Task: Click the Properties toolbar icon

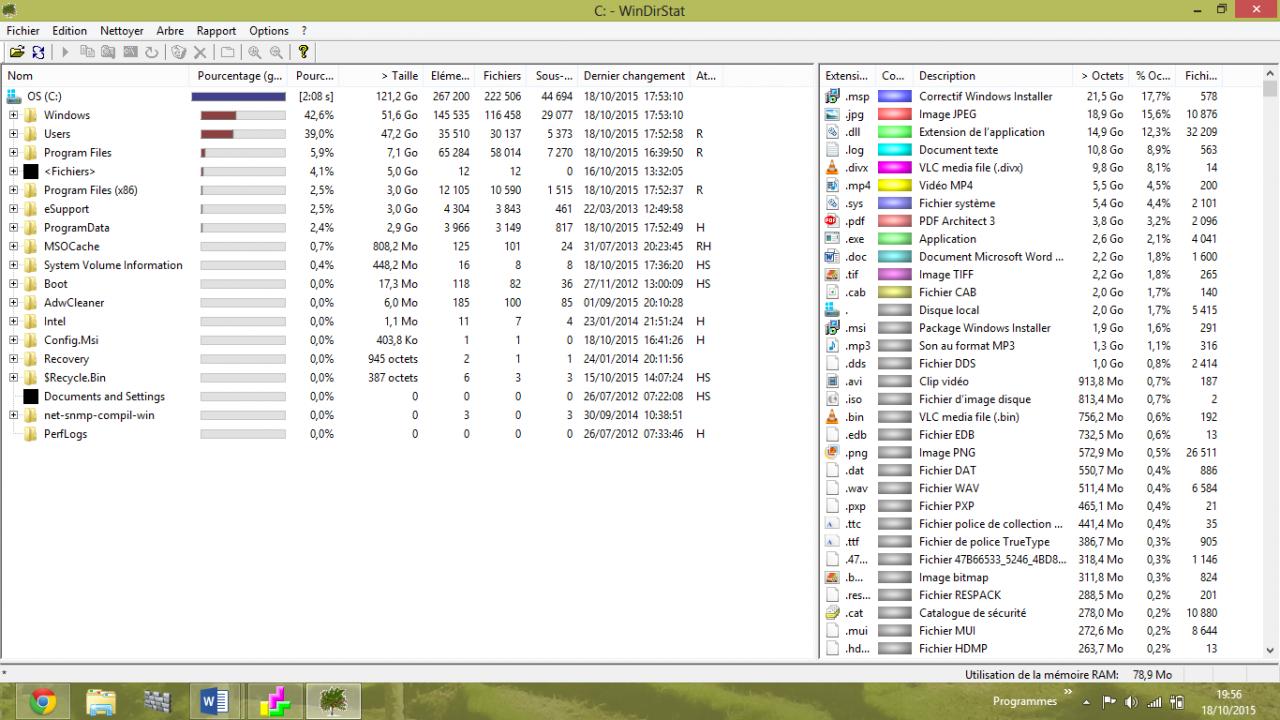Action: pyautogui.click(x=228, y=52)
